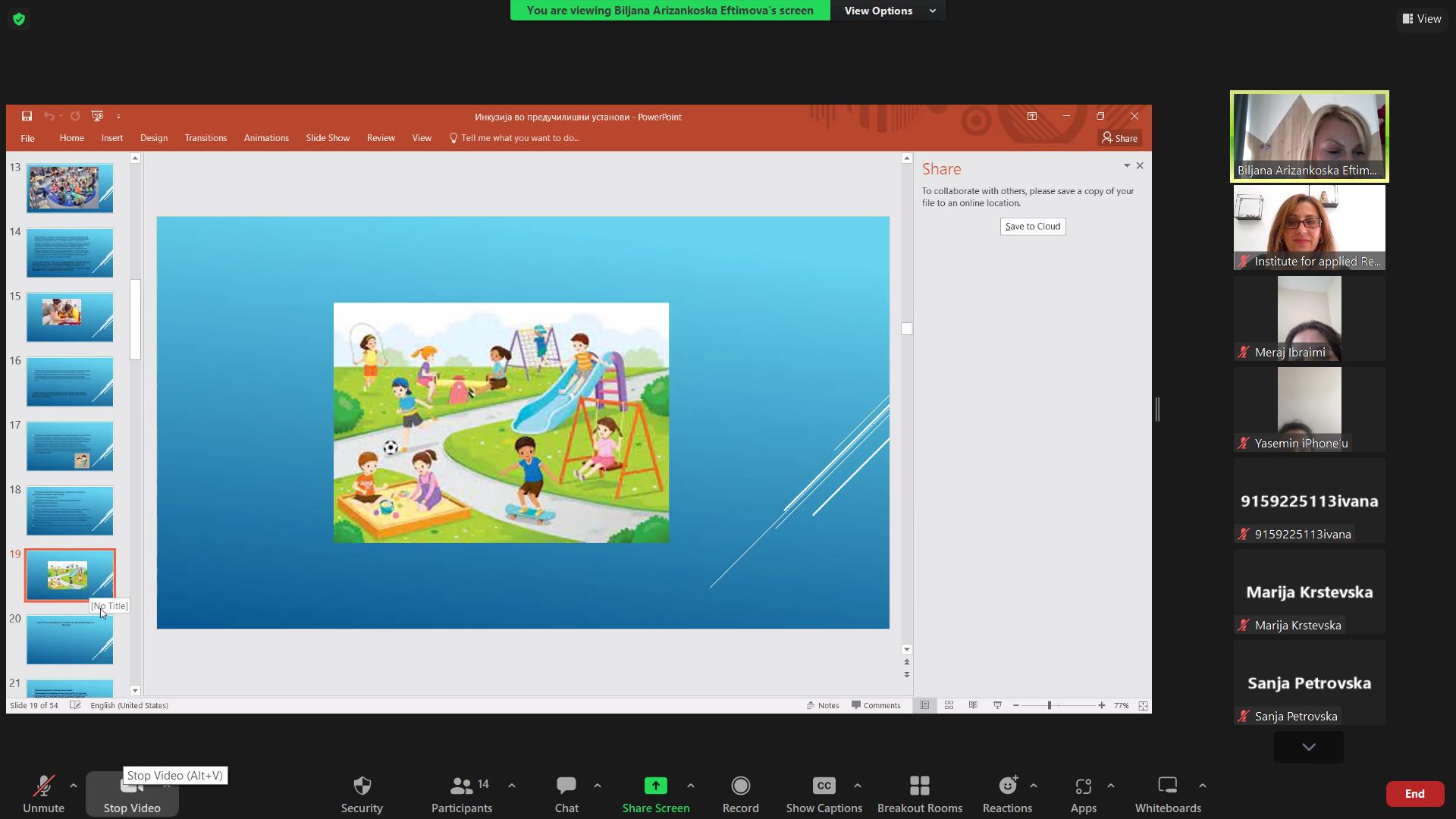Click the Undo arrow in PowerPoint
The width and height of the screenshot is (1456, 819).
(49, 116)
